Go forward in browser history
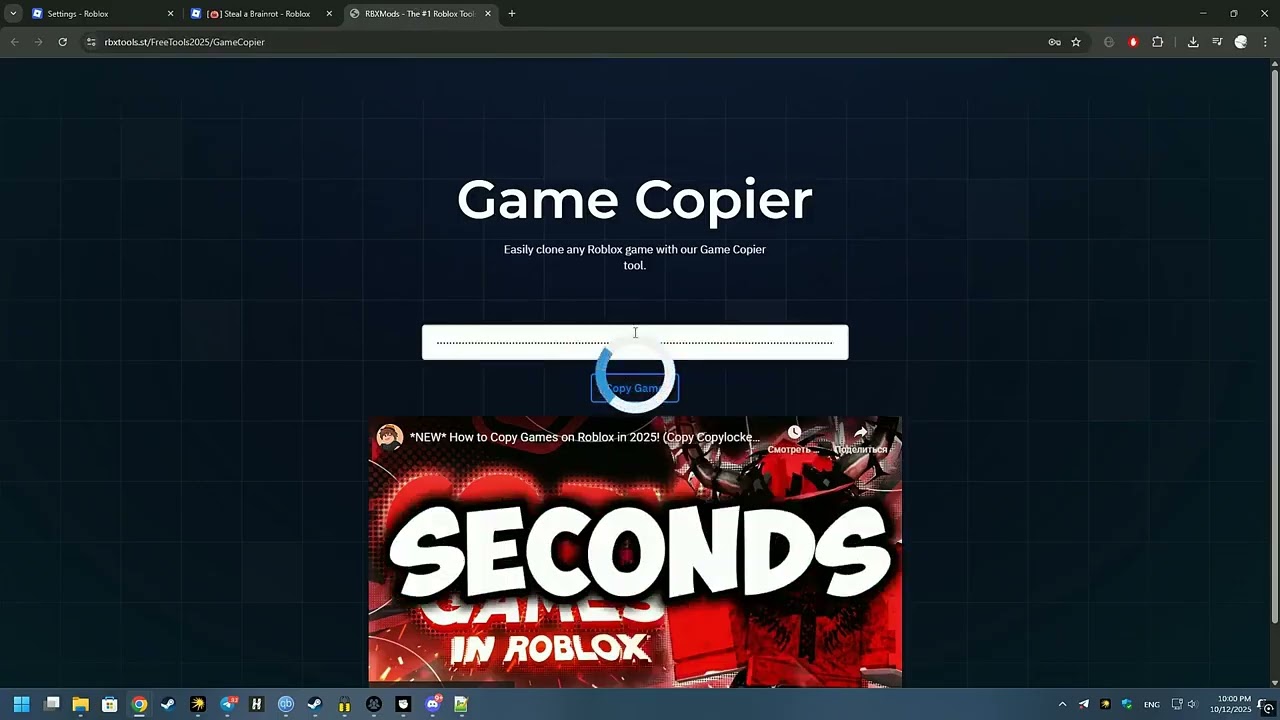This screenshot has width=1280, height=720. pos(38,42)
